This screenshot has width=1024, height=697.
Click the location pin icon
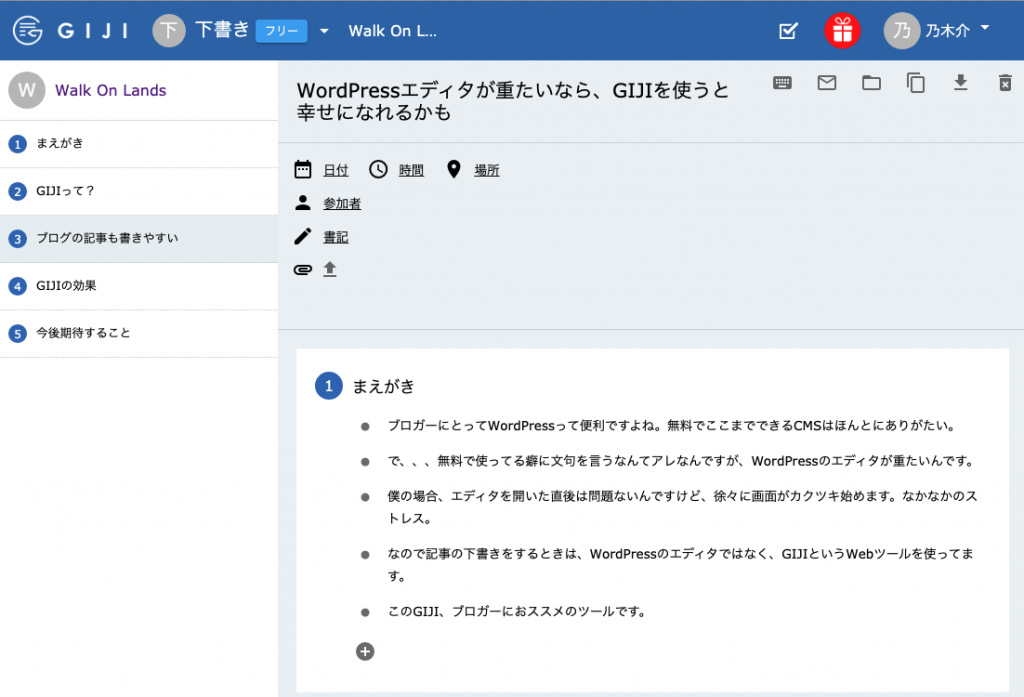[454, 169]
